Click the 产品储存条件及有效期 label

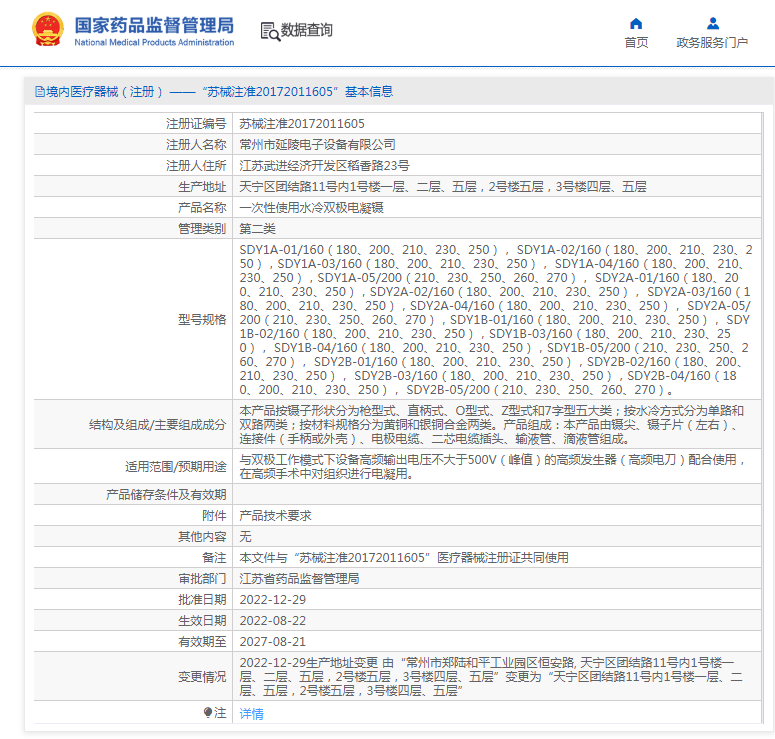pyautogui.click(x=166, y=494)
